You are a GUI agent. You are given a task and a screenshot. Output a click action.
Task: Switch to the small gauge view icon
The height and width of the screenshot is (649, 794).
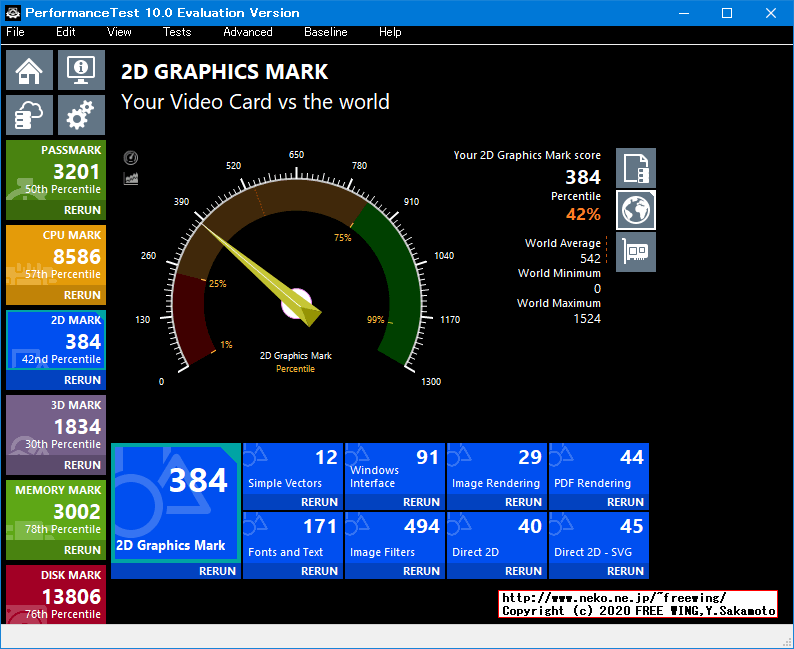(130, 158)
